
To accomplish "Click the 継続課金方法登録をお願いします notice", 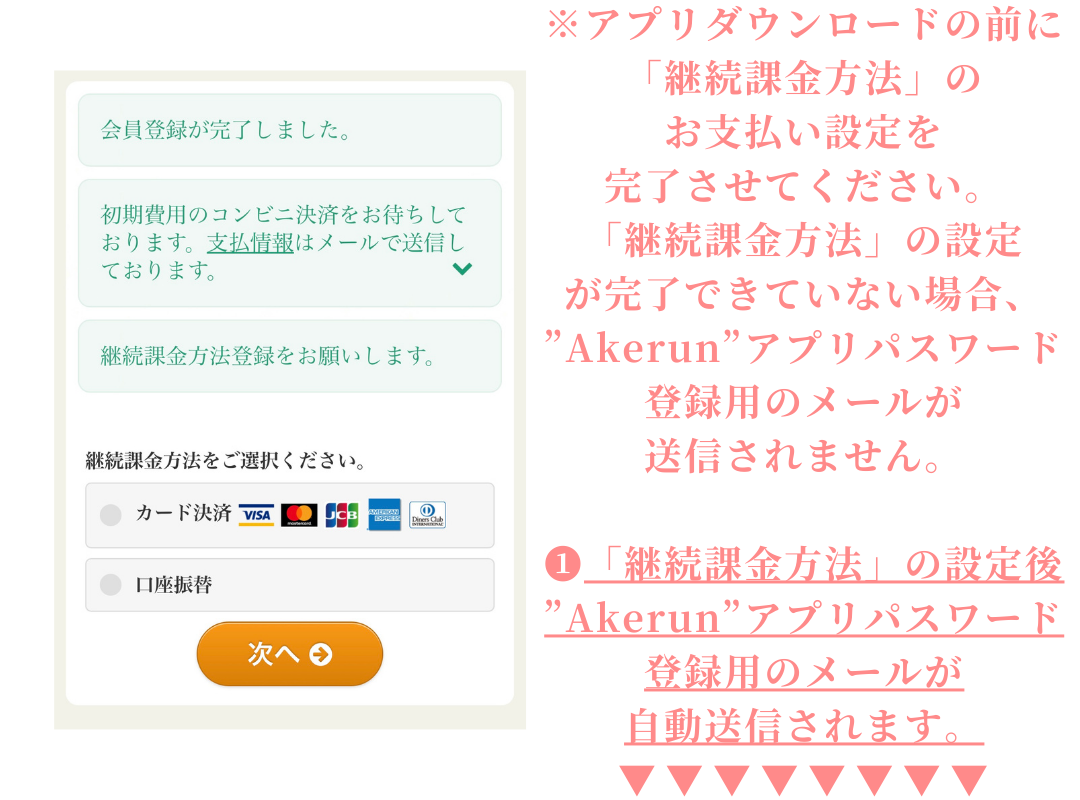I will (290, 356).
